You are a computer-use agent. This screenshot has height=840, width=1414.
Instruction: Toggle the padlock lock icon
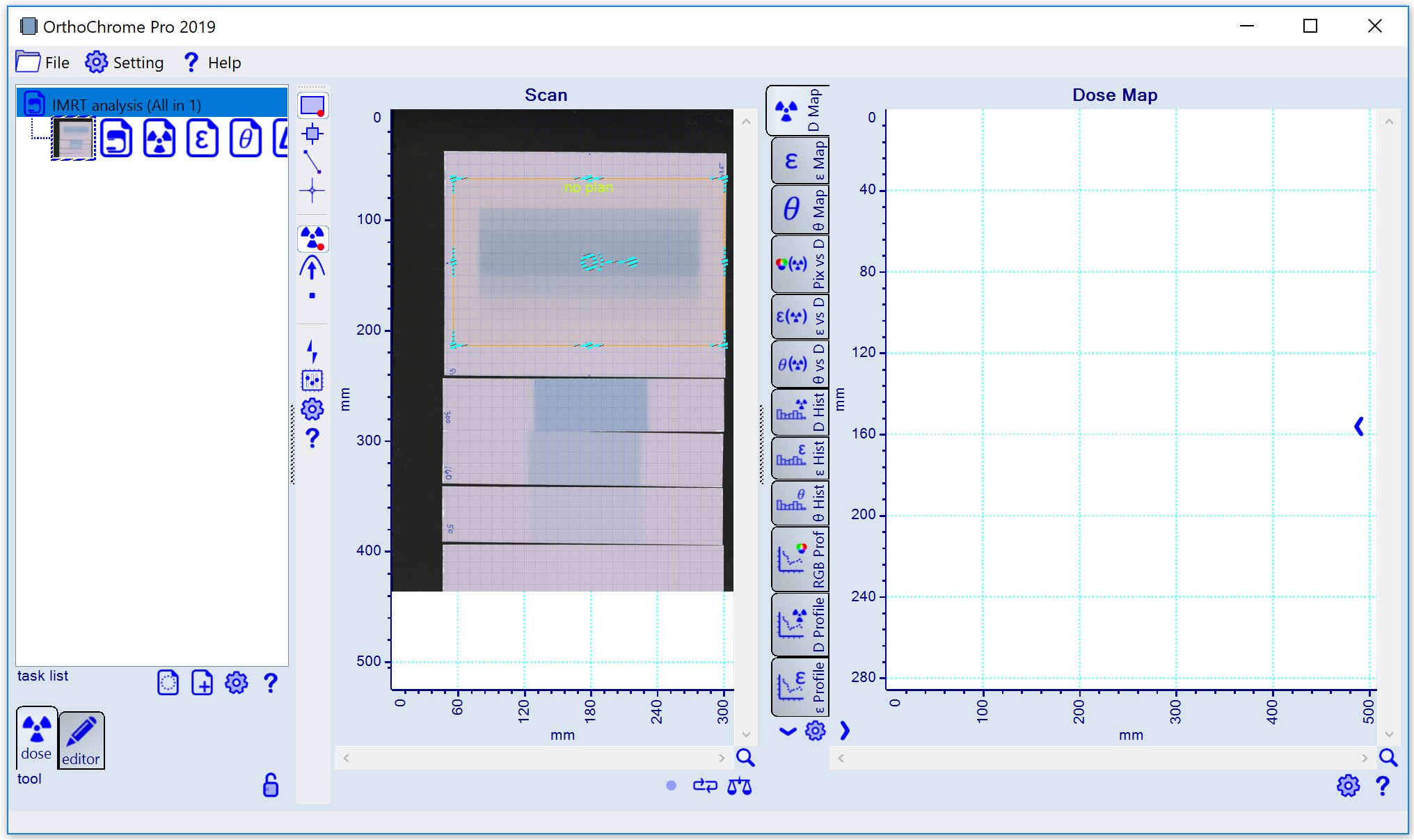[x=271, y=785]
